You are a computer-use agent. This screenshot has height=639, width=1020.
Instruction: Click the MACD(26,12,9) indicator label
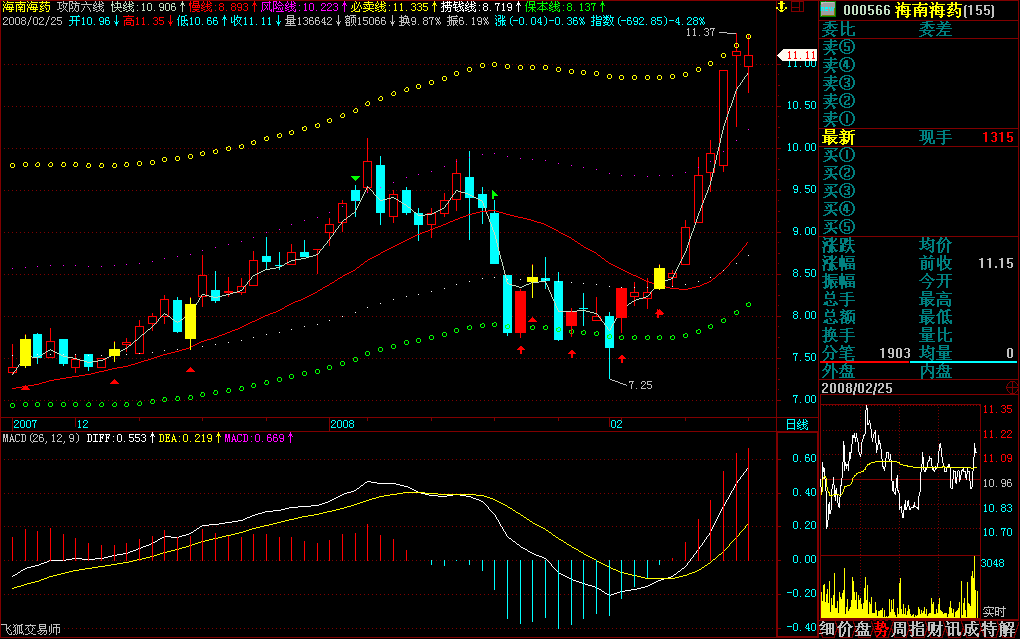click(x=41, y=438)
